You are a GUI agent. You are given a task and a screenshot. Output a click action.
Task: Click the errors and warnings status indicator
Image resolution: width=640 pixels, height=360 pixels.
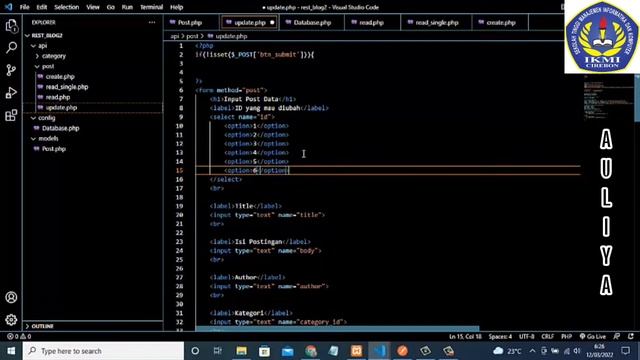(19, 336)
